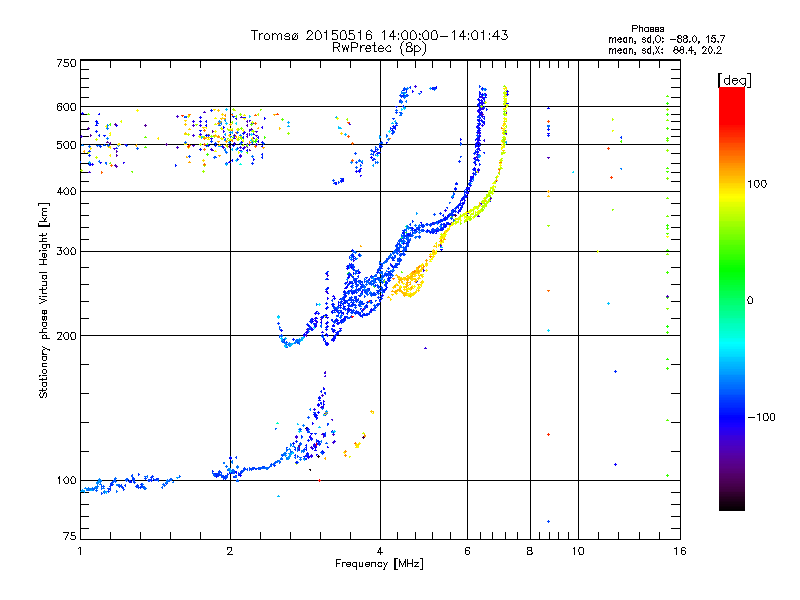The image size is (800, 600).
Task: Click the '600' virtual height tick label
Action: point(66,107)
